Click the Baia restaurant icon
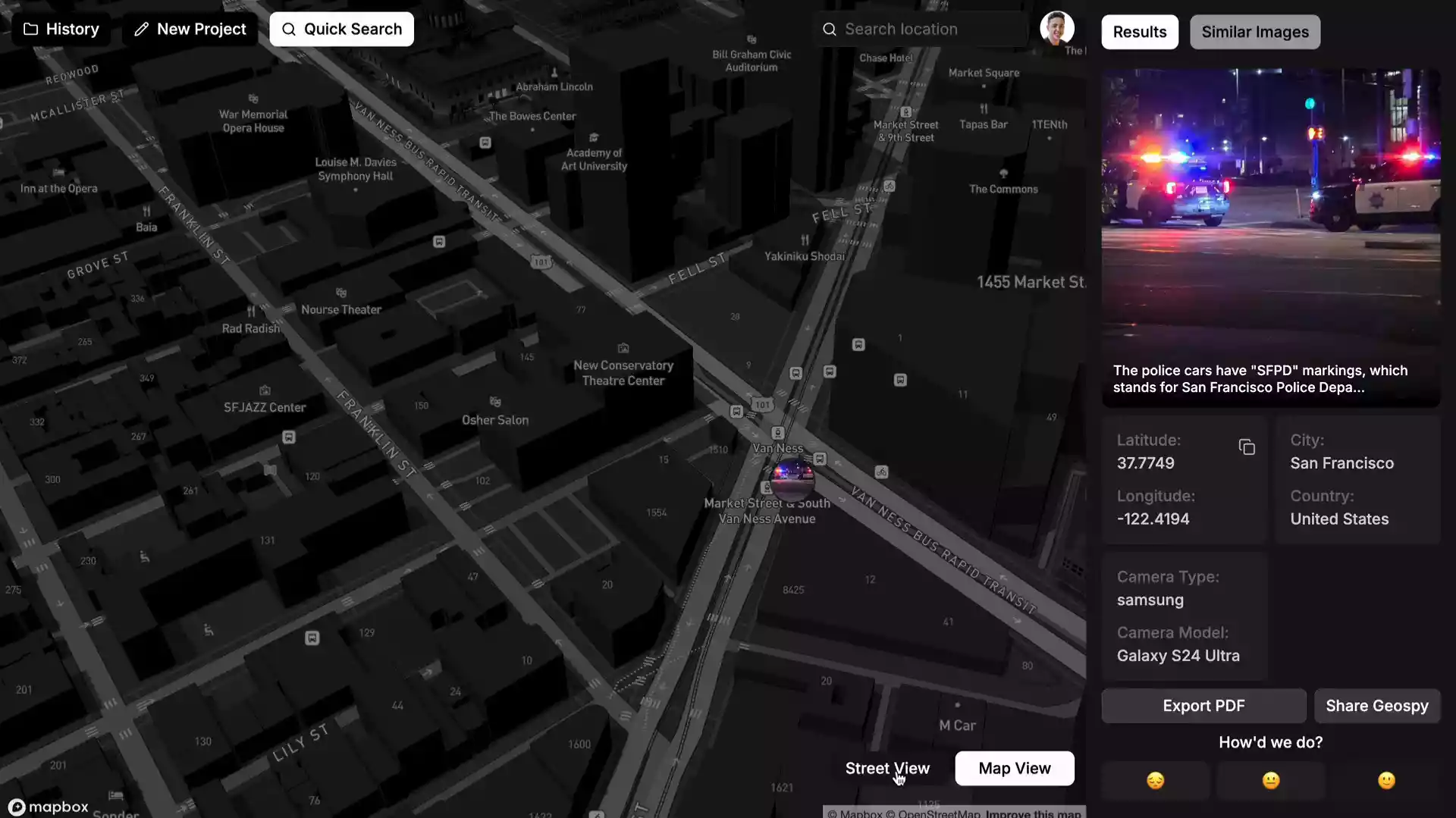Viewport: 1456px width, 818px height. click(x=146, y=211)
